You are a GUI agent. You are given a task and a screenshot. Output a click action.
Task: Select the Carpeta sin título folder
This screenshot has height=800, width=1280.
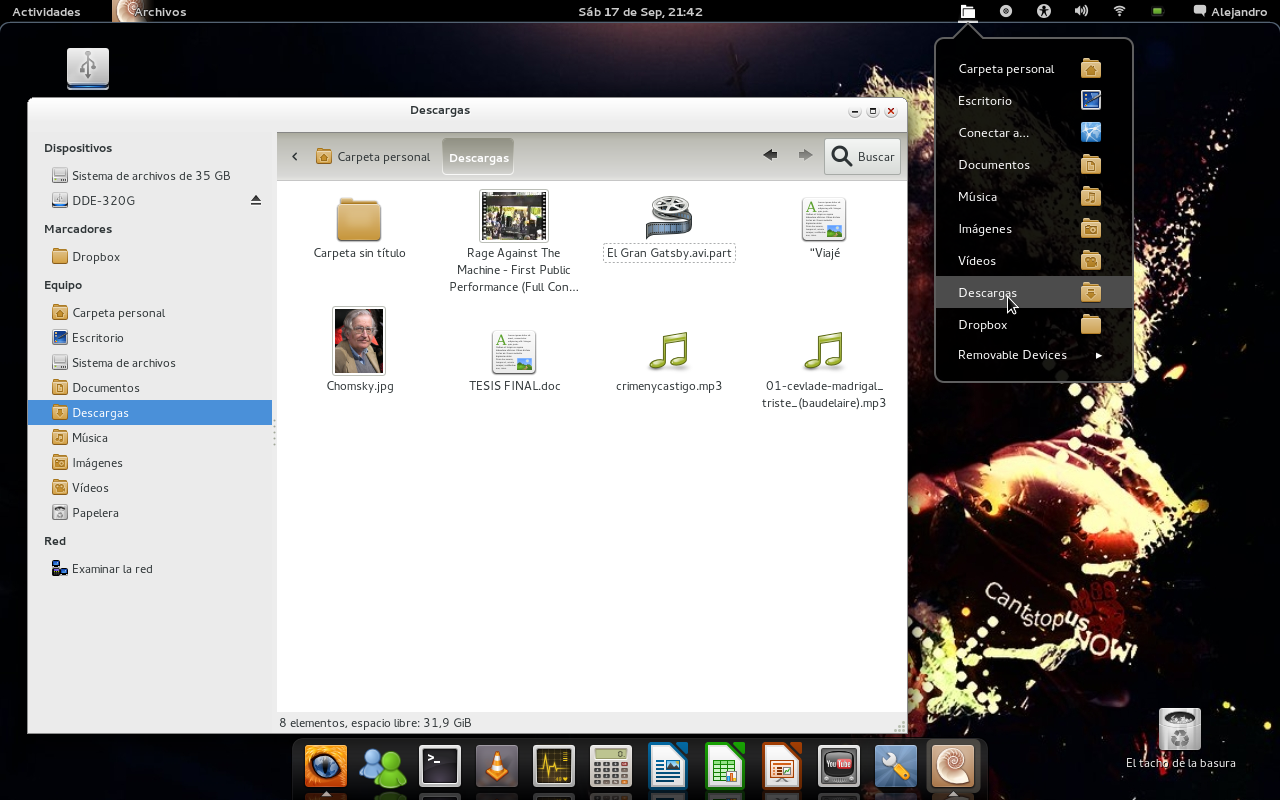(x=359, y=229)
